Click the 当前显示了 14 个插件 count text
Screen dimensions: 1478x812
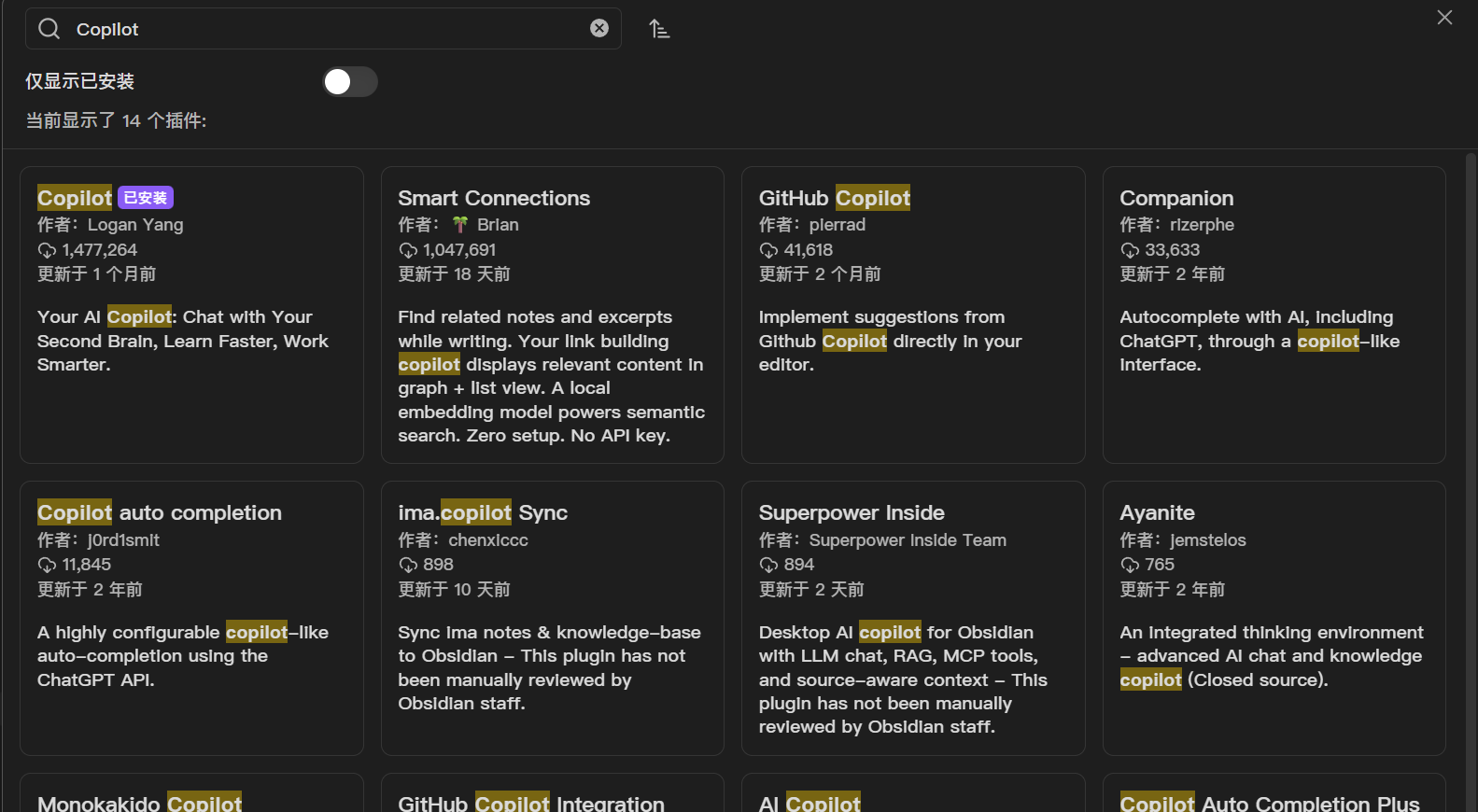(x=117, y=121)
